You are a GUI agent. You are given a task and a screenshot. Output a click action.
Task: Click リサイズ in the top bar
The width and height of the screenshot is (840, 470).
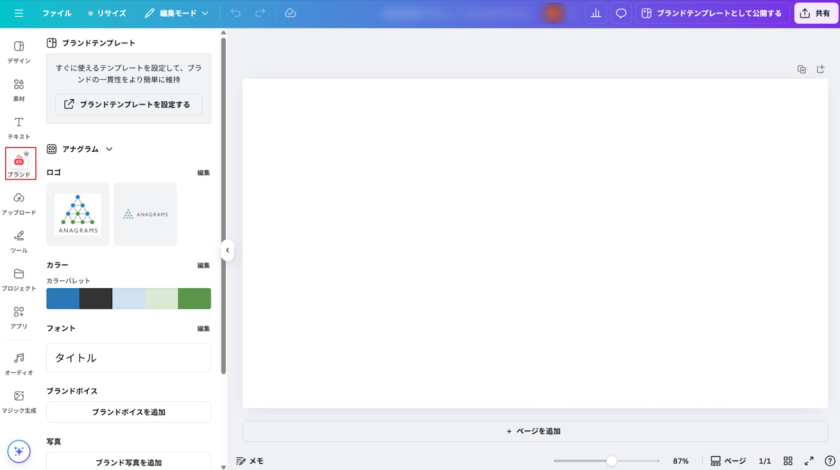click(x=106, y=13)
